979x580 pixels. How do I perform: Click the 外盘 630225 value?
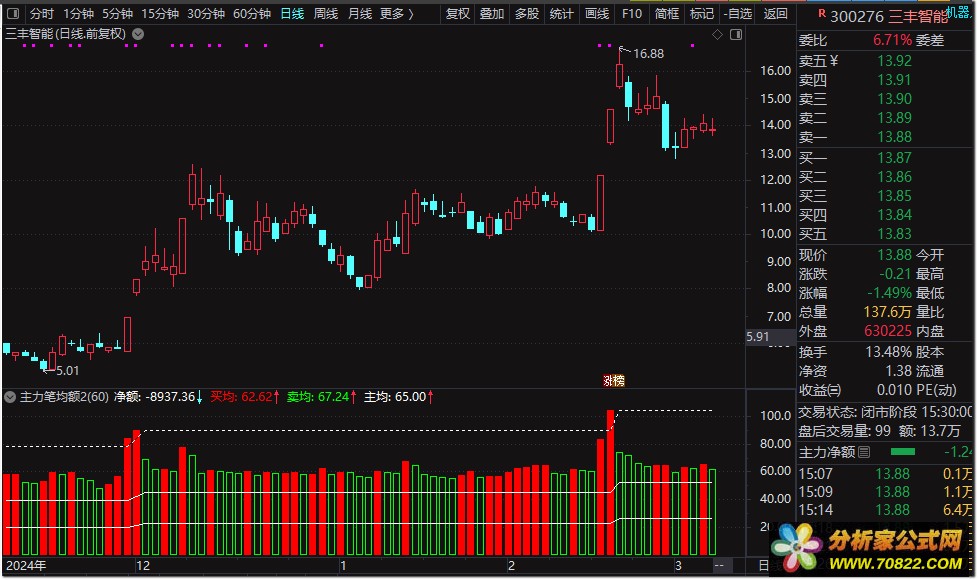888,332
